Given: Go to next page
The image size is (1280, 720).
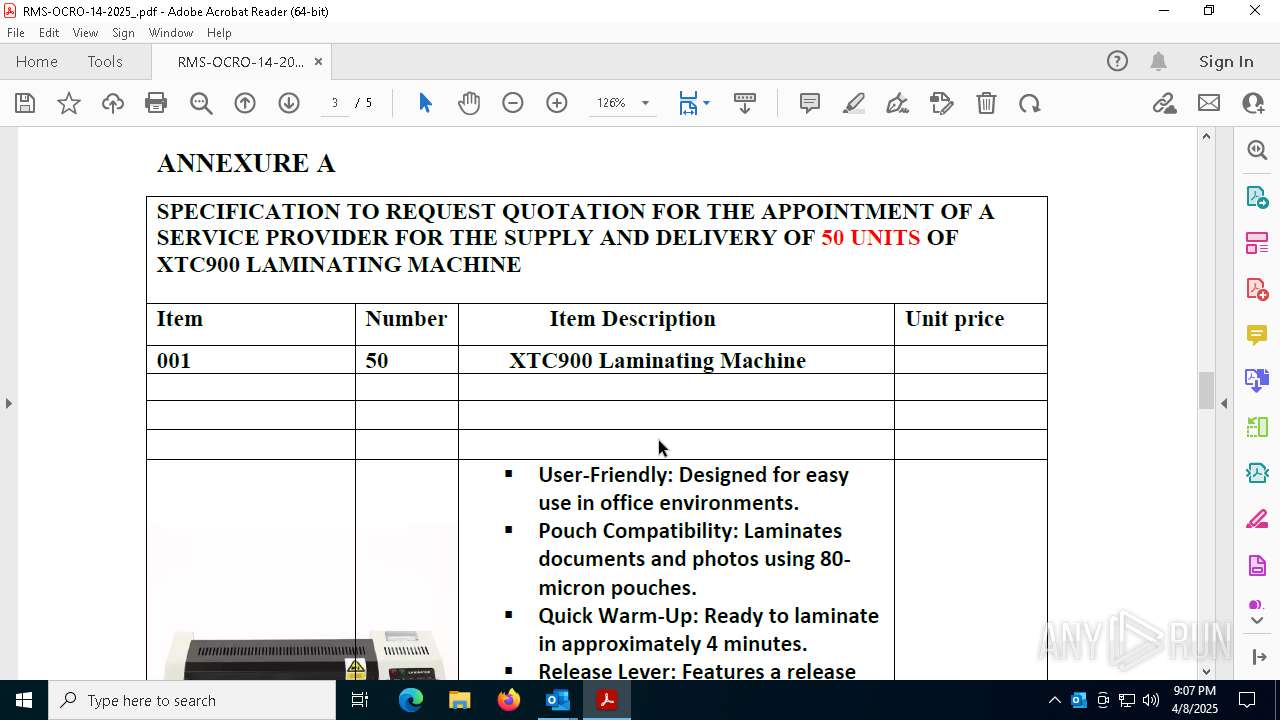Looking at the screenshot, I should click(289, 103).
